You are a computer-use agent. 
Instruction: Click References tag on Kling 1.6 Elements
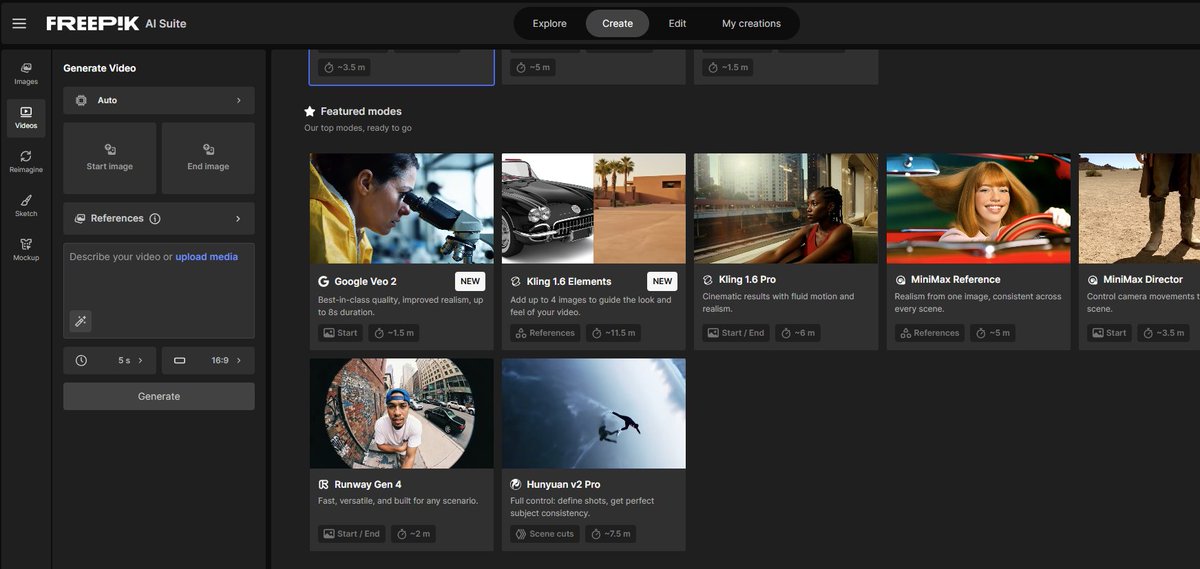click(x=543, y=333)
